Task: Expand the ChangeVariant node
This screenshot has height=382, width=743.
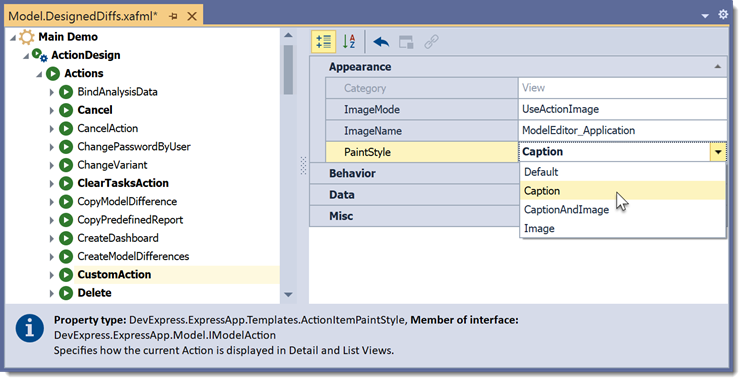Action: (x=51, y=165)
